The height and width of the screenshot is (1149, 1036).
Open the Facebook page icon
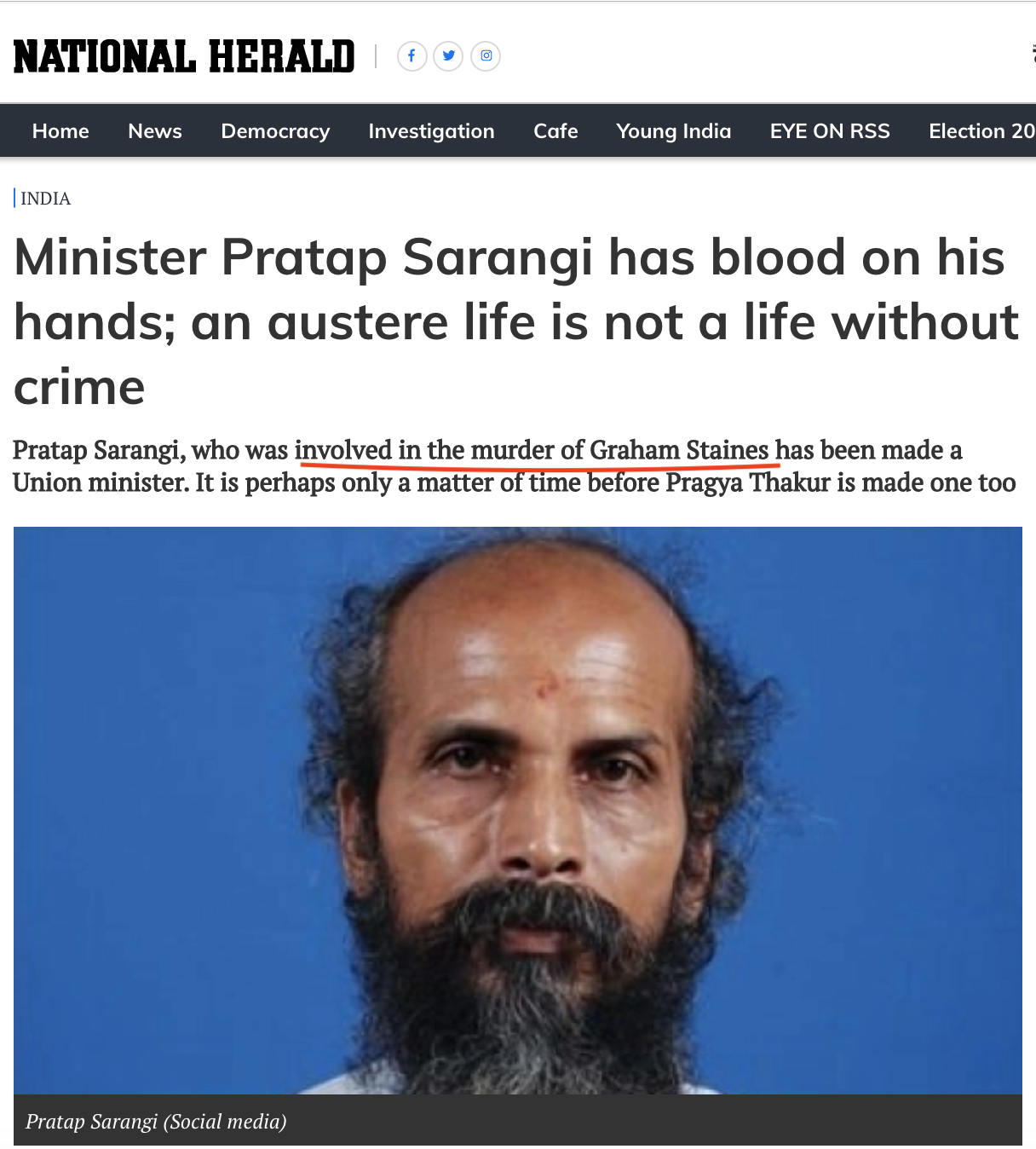pos(412,56)
